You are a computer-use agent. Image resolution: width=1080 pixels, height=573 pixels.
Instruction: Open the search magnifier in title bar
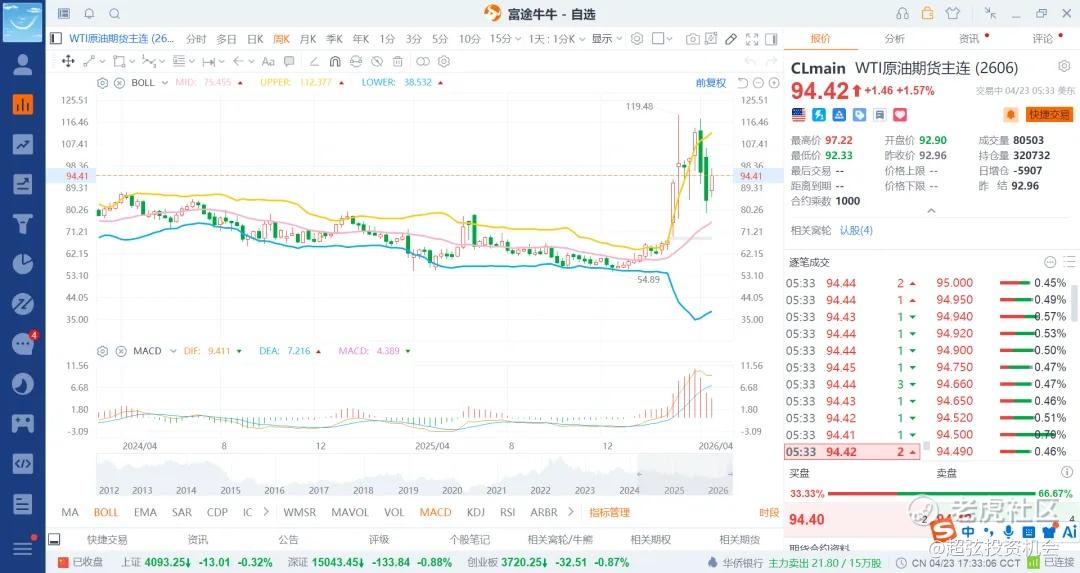pos(114,14)
